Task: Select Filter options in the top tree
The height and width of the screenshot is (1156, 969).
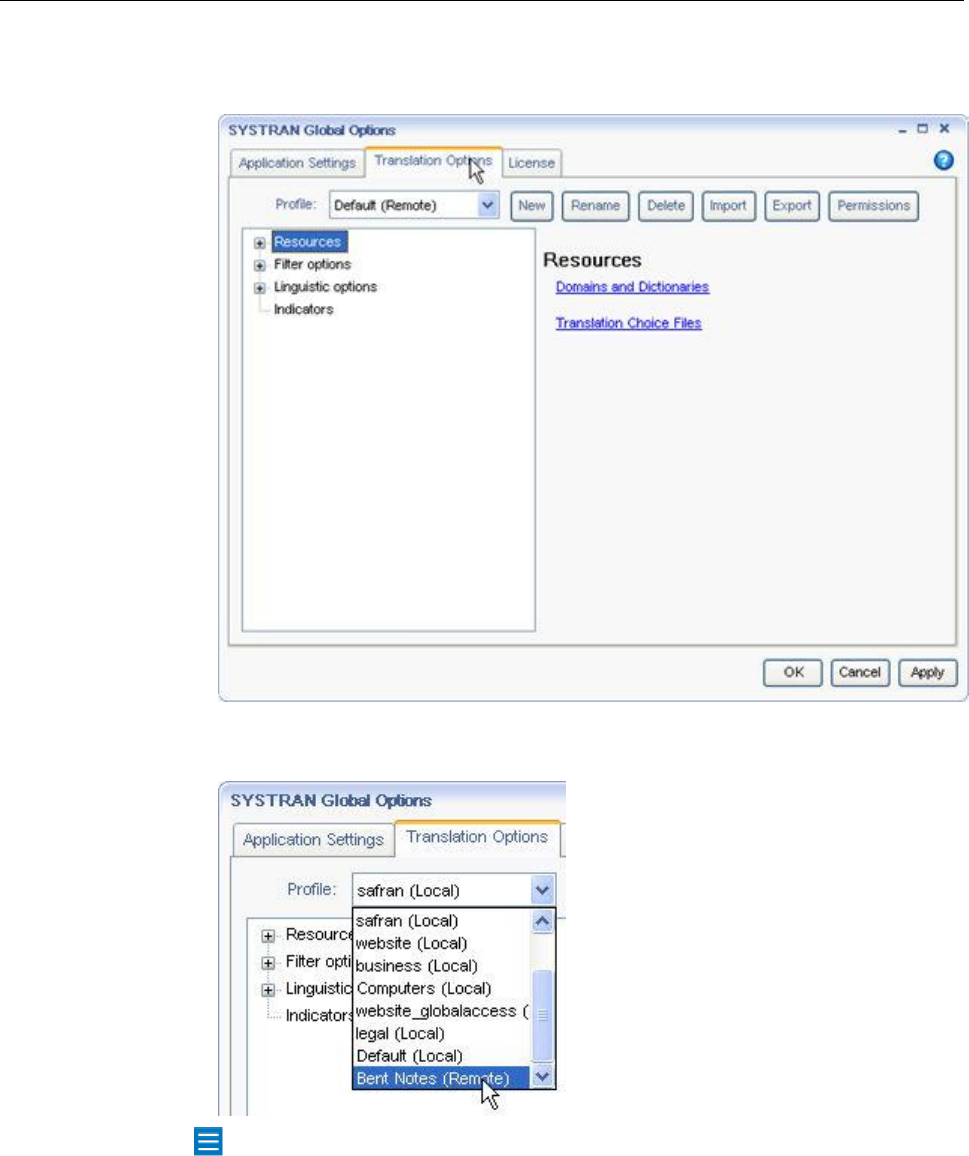Action: coord(312,264)
